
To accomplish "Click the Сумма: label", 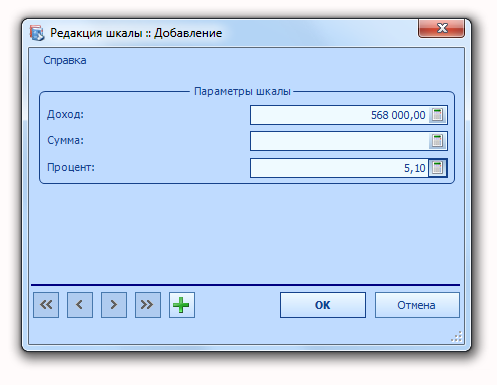I will pyautogui.click(x=65, y=140).
